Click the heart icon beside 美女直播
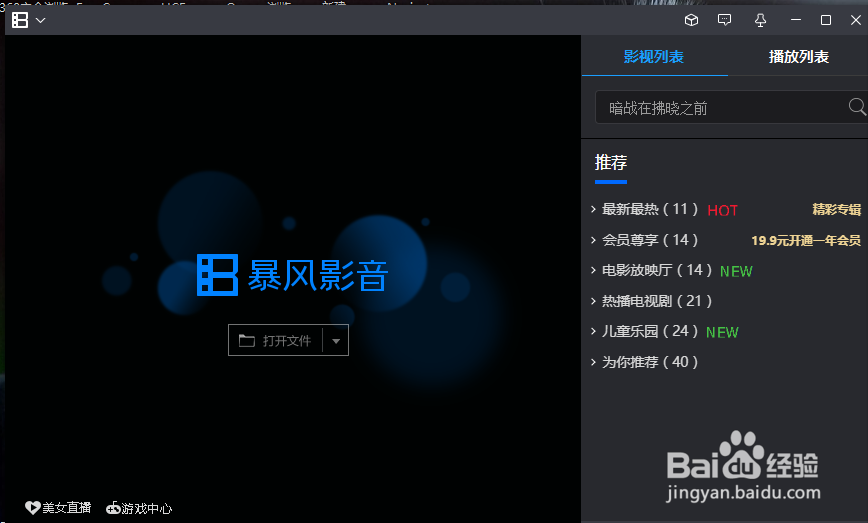The width and height of the screenshot is (868, 523). point(33,508)
